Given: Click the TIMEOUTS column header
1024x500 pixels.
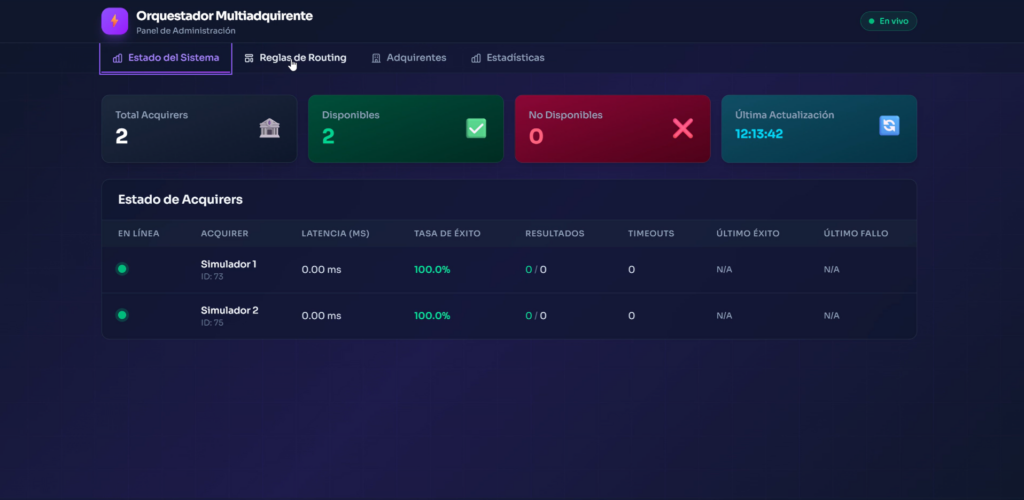Looking at the screenshot, I should (x=651, y=234).
